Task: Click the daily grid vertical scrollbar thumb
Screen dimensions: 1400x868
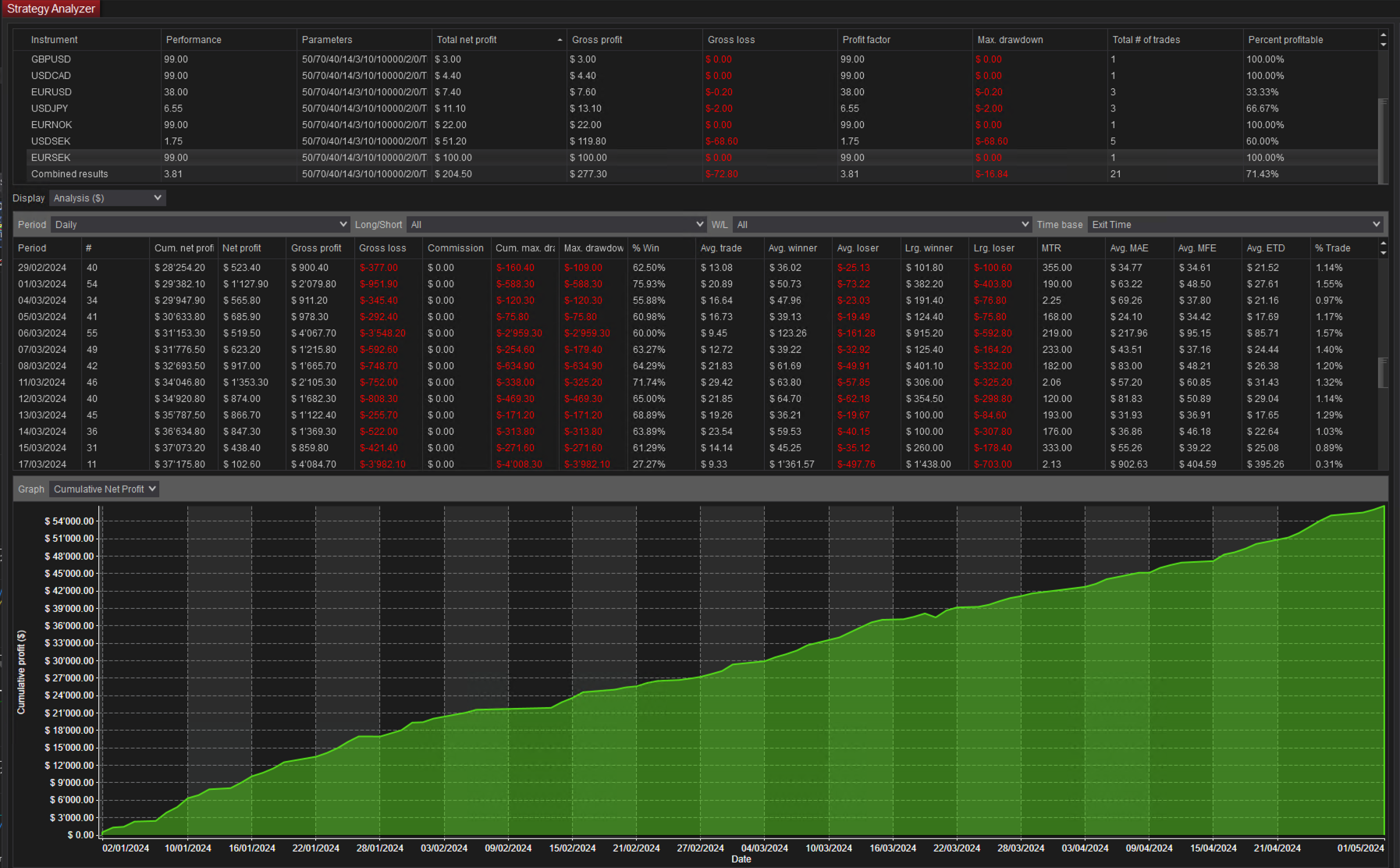Action: coord(1384,372)
